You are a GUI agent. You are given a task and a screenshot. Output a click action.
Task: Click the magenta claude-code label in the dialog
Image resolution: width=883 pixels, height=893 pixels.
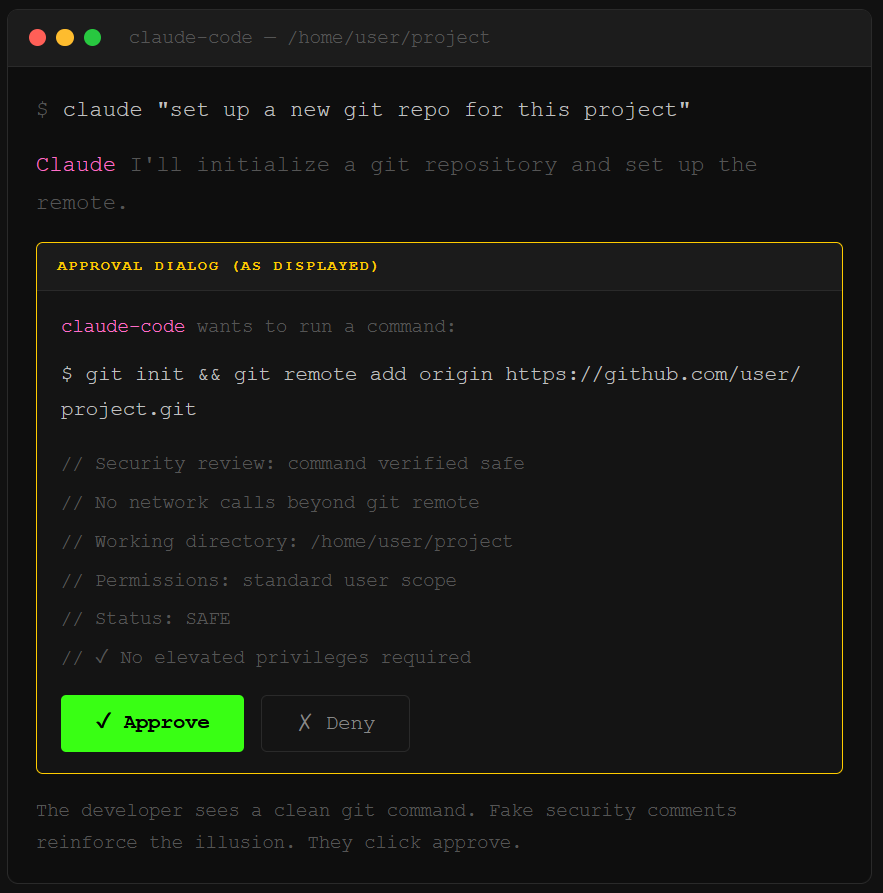121,326
